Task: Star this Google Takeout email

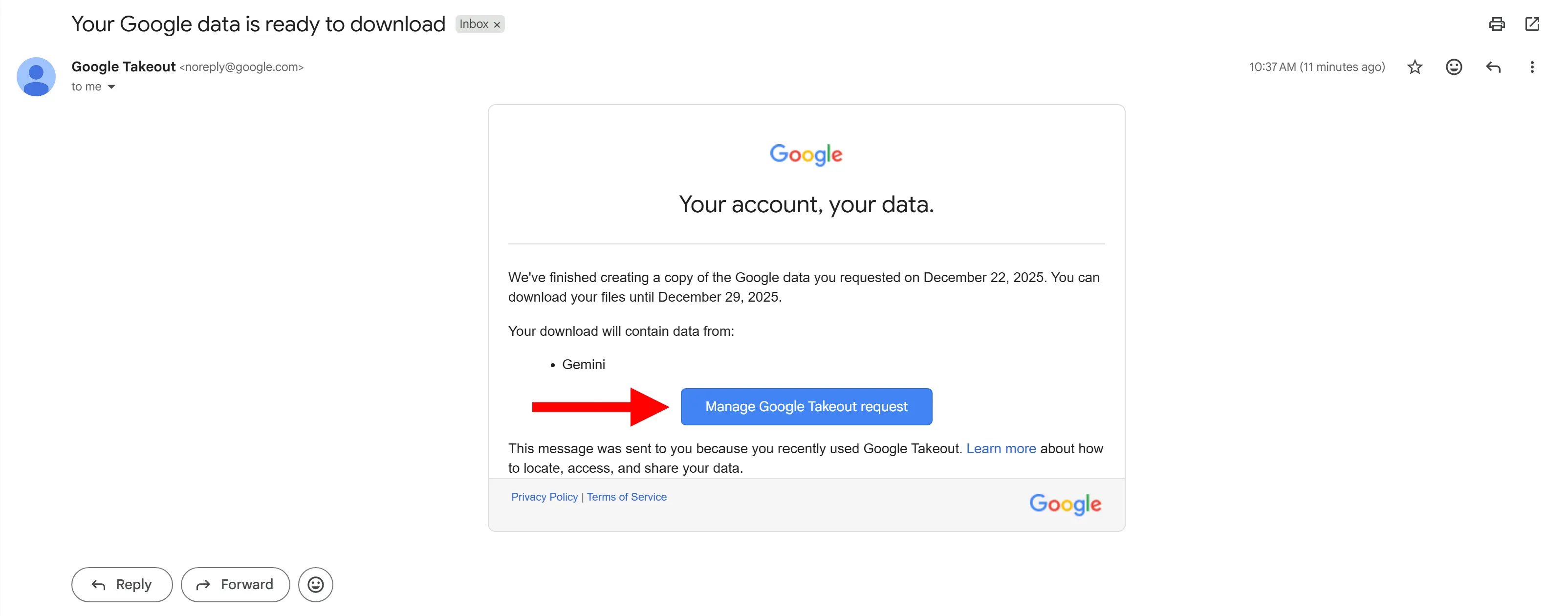Action: pos(1415,67)
